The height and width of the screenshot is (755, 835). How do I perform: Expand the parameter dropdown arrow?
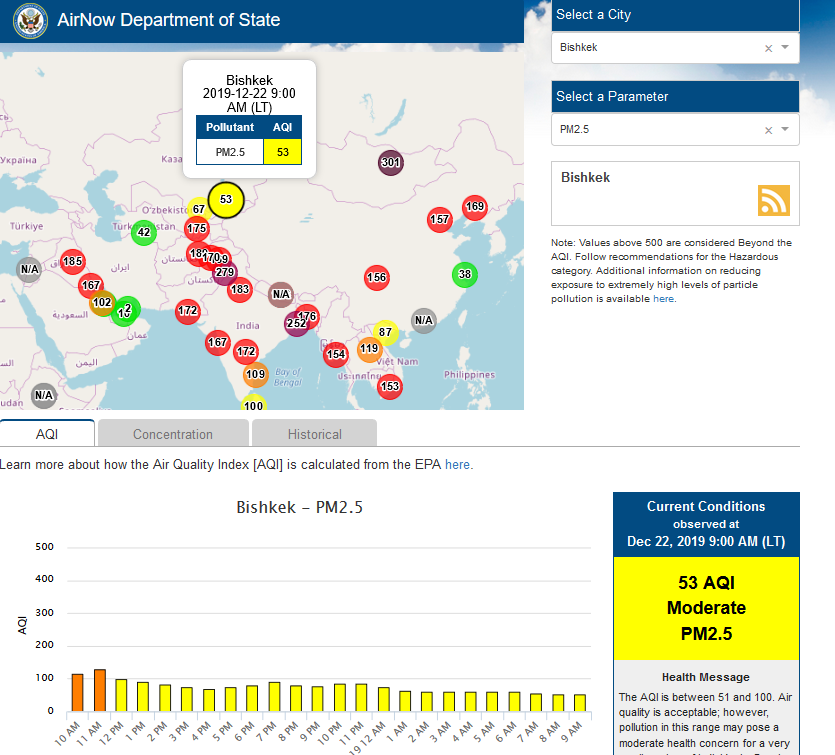tap(785, 130)
